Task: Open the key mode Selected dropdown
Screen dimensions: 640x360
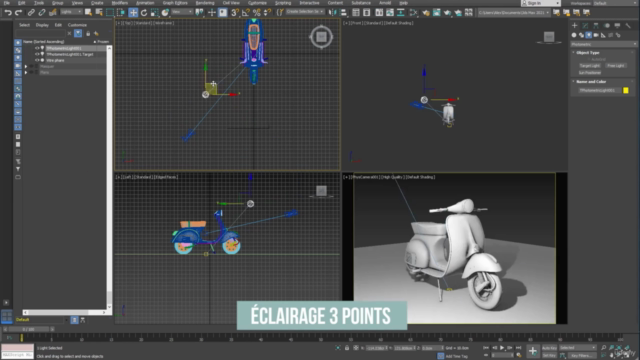Action: click(577, 348)
